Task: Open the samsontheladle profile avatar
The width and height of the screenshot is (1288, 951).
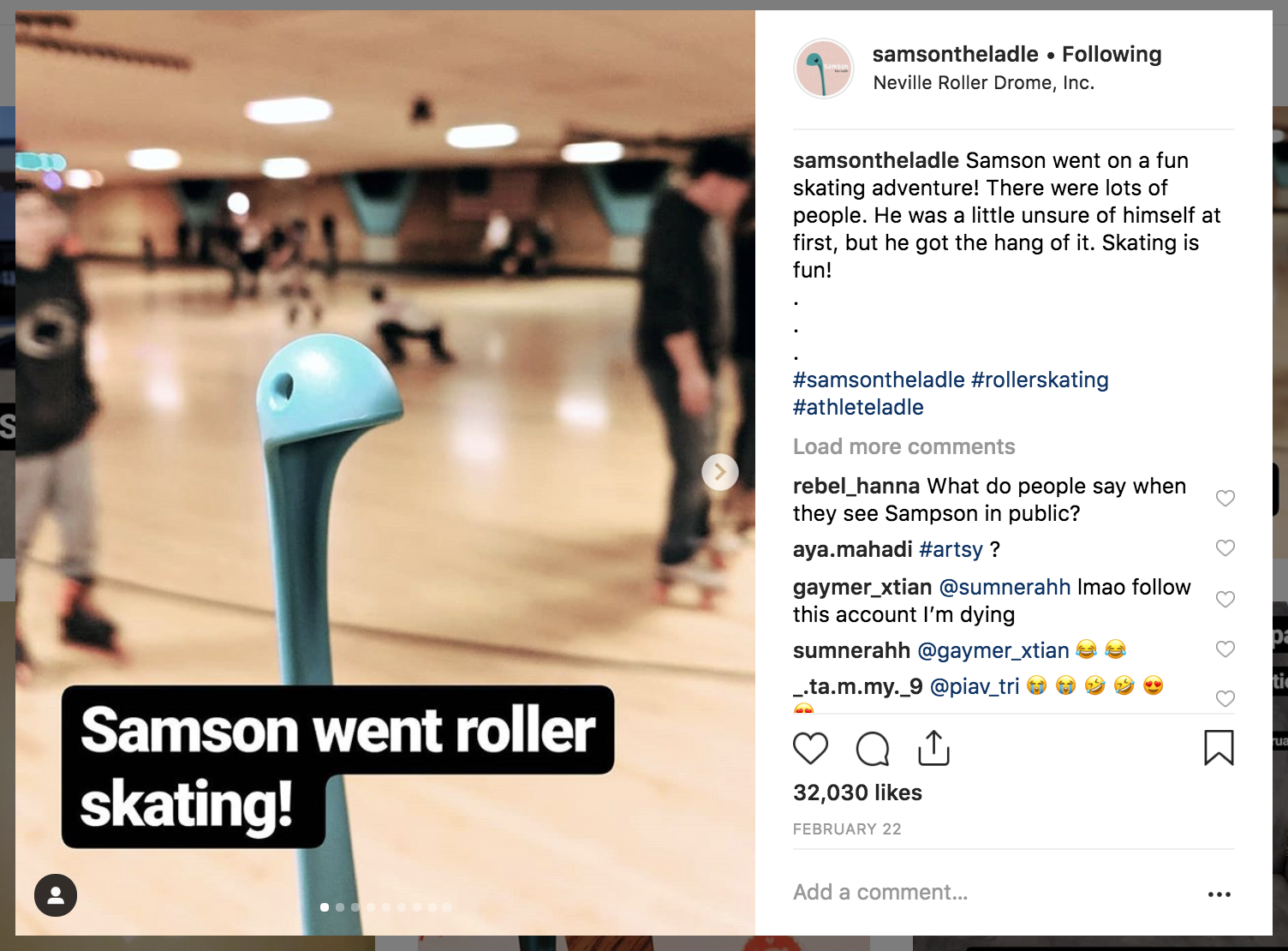Action: point(823,69)
